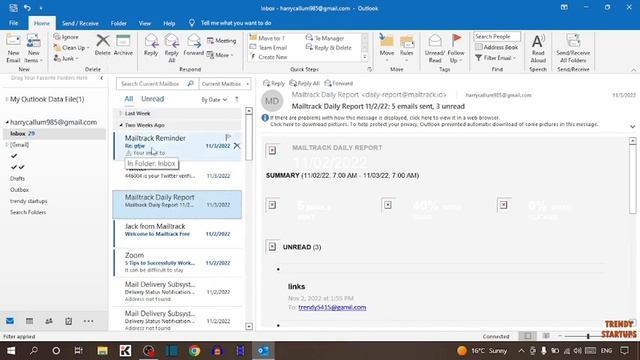
Task: Open the Clean Up dropdown
Action: pyautogui.click(x=71, y=47)
